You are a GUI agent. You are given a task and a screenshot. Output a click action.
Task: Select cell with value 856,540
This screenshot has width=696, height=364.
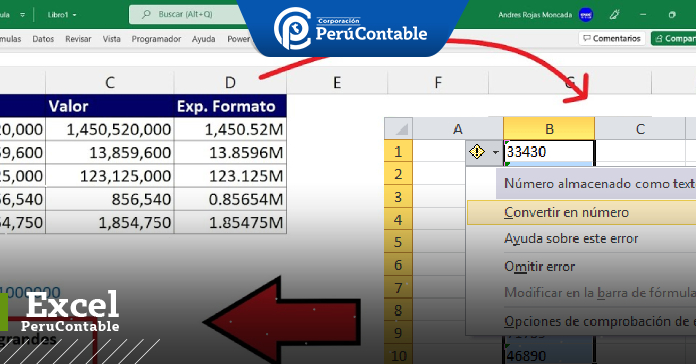pyautogui.click(x=110, y=199)
